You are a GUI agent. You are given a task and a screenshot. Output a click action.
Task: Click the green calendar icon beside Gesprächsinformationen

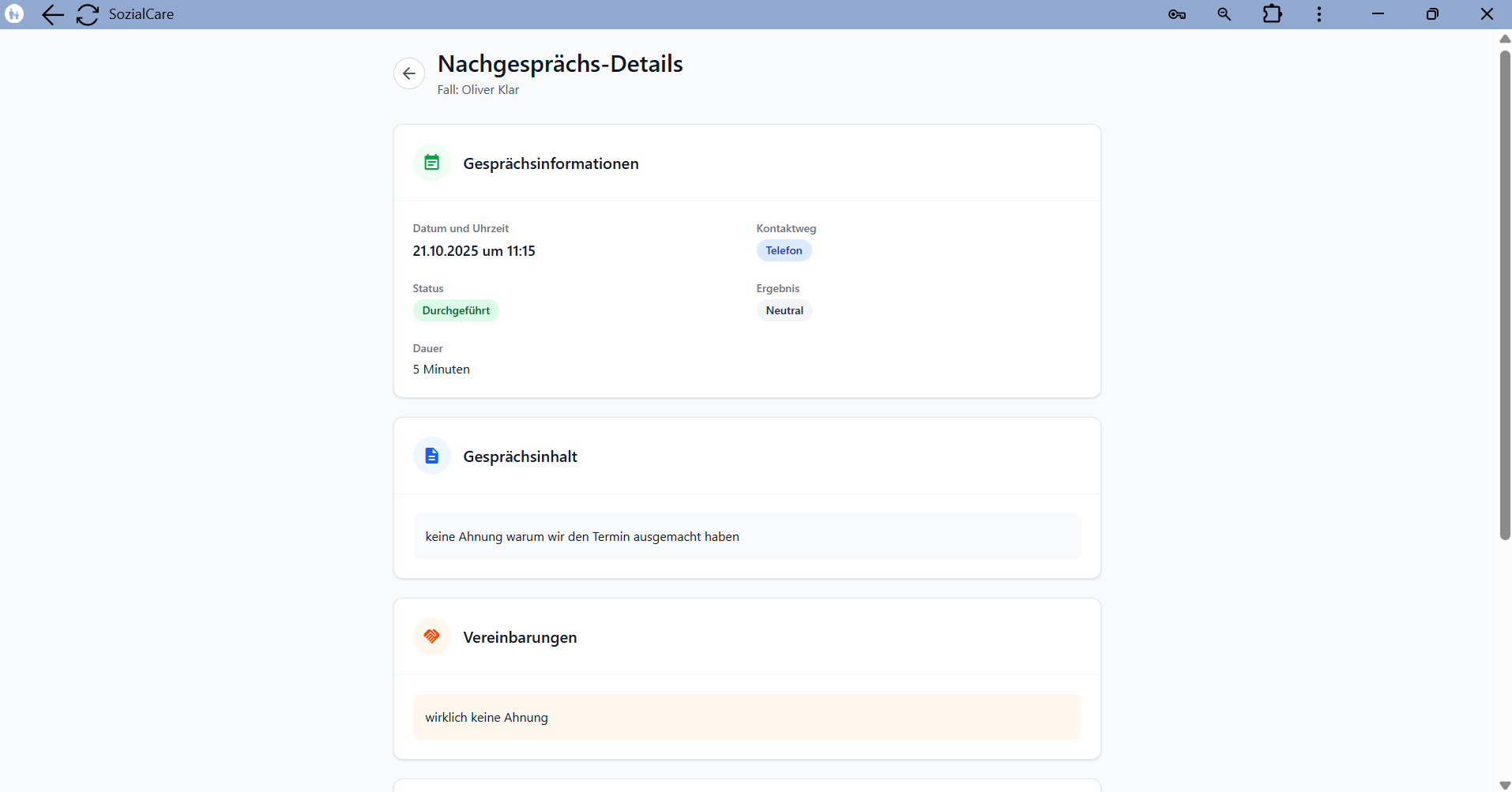(432, 163)
